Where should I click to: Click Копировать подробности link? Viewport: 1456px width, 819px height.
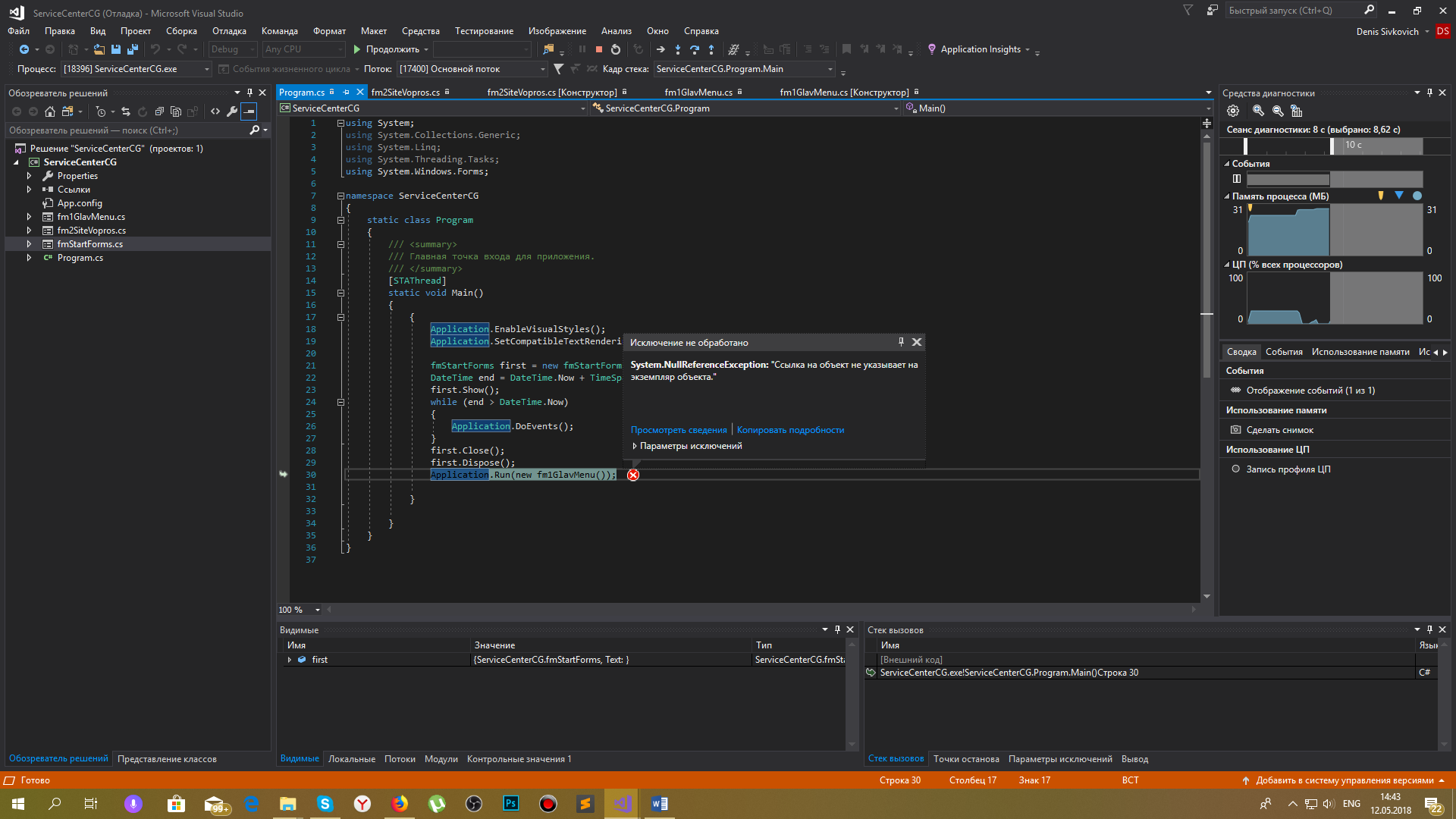click(x=790, y=430)
